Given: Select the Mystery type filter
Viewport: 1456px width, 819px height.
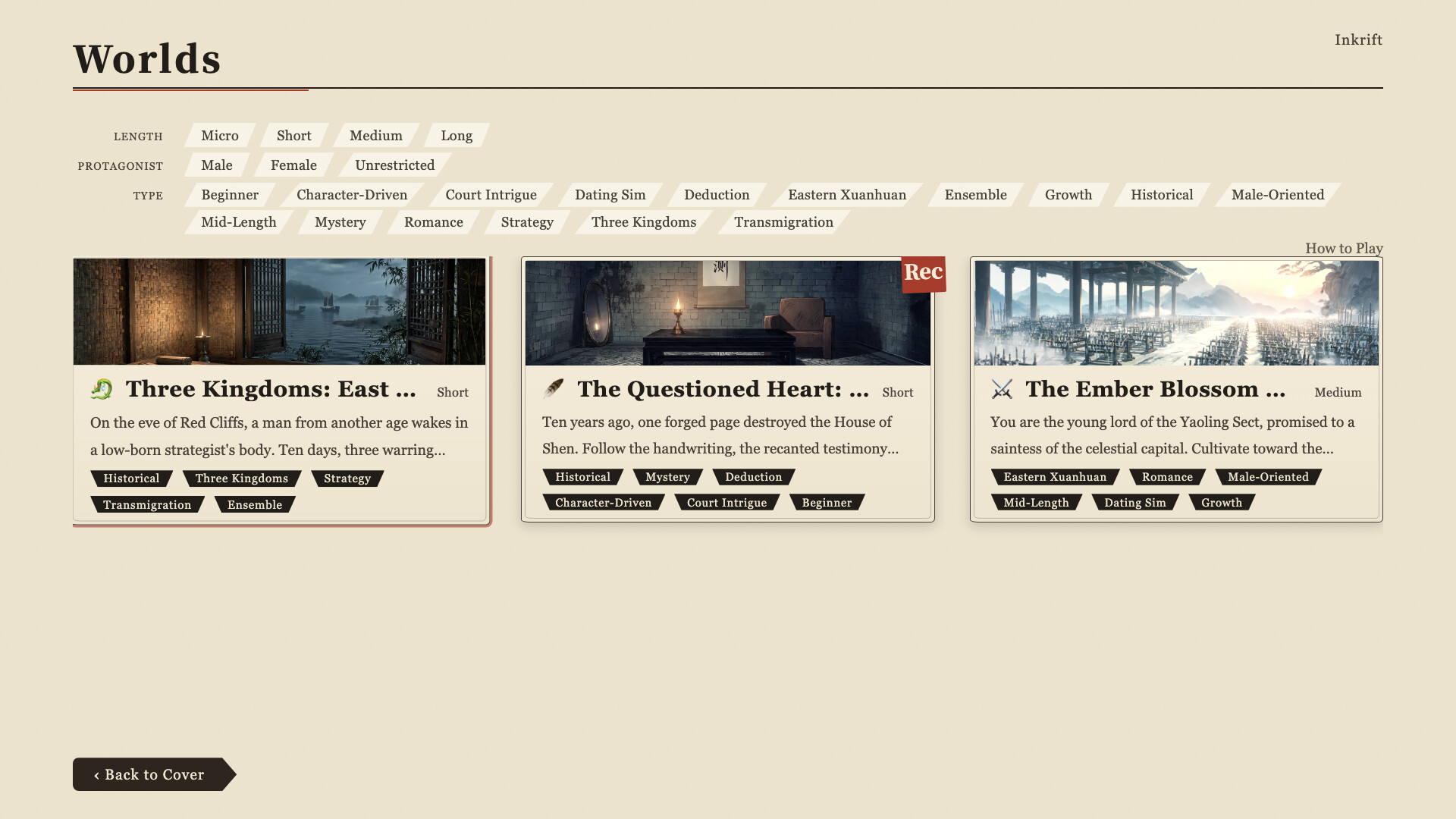Looking at the screenshot, I should pos(340,222).
